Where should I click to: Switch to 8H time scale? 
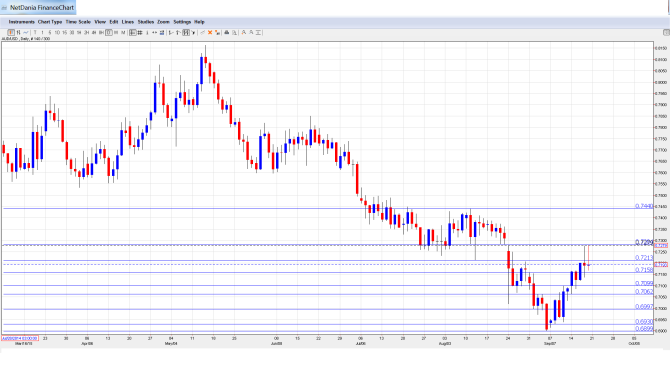point(101,32)
